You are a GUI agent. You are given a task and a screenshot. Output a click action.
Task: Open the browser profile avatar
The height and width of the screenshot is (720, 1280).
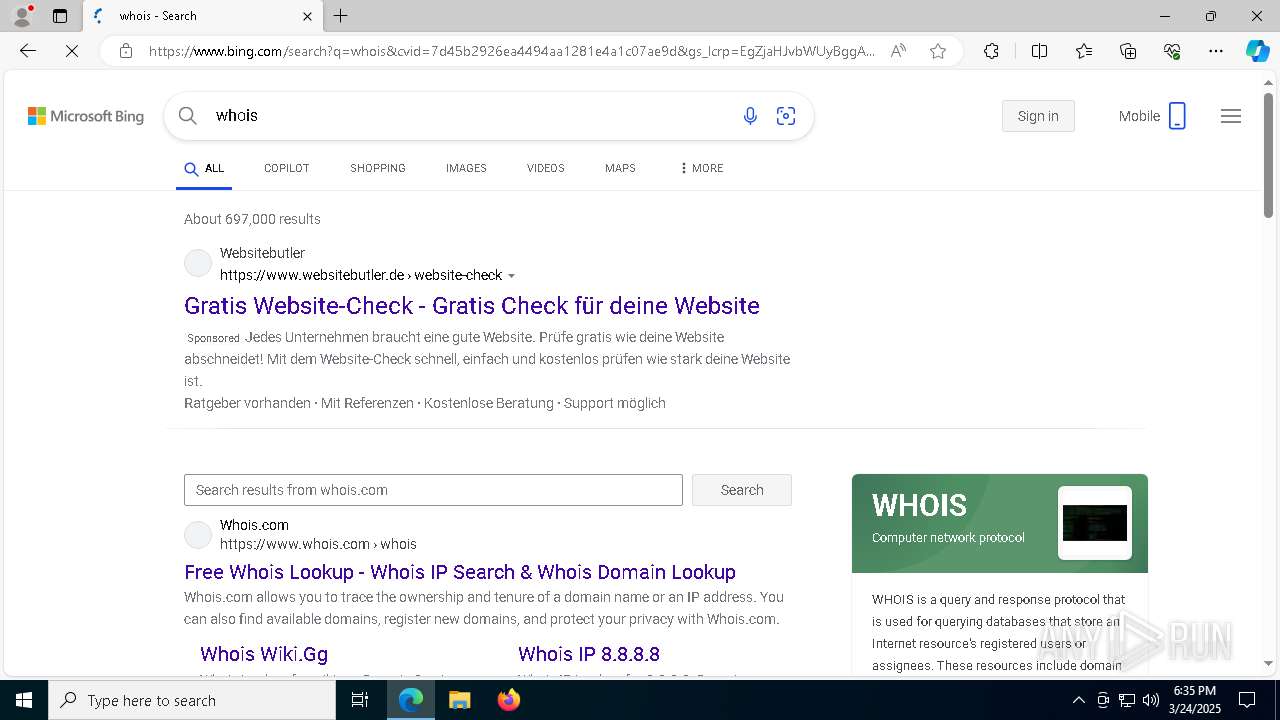click(x=21, y=16)
